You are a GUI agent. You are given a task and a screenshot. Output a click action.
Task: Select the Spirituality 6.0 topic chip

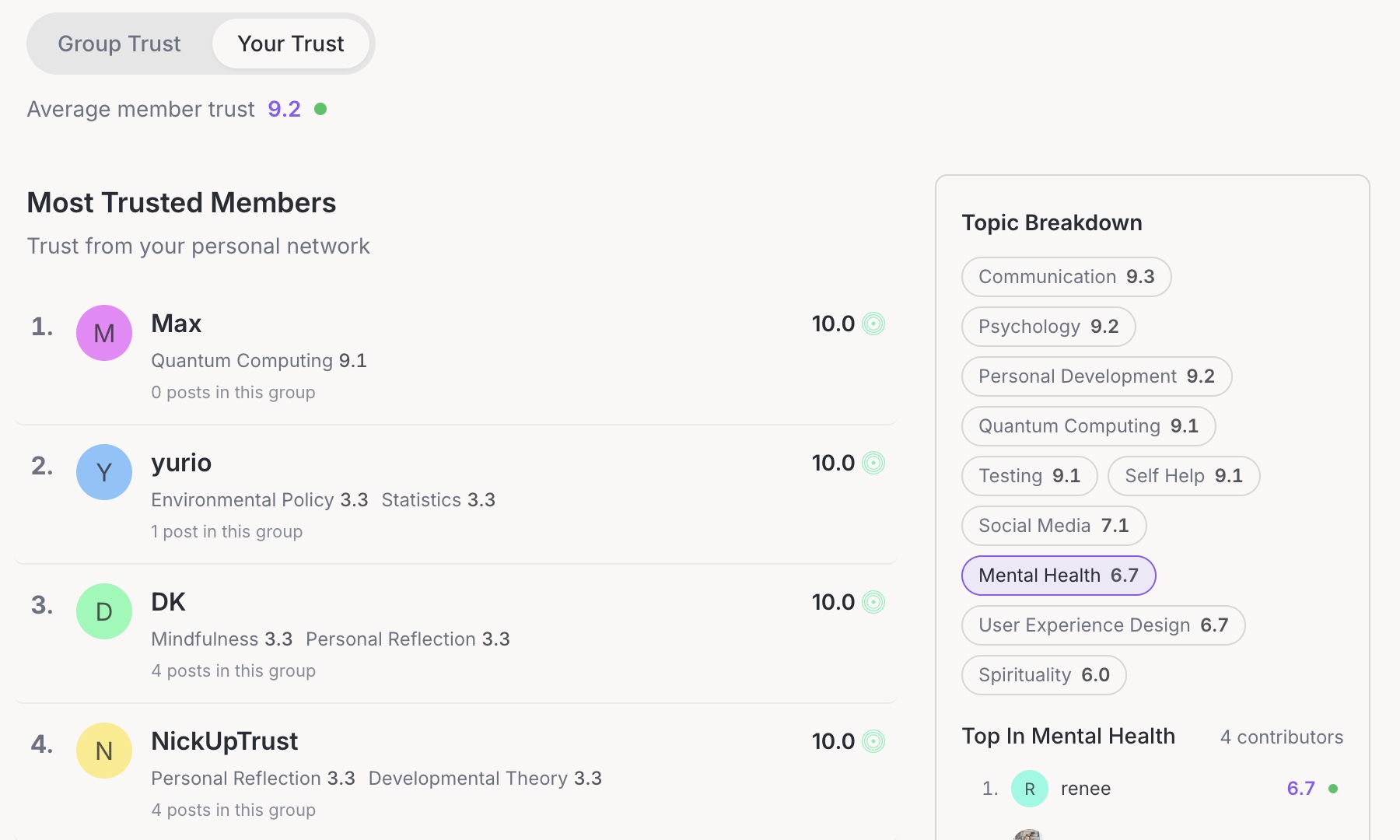click(1044, 675)
